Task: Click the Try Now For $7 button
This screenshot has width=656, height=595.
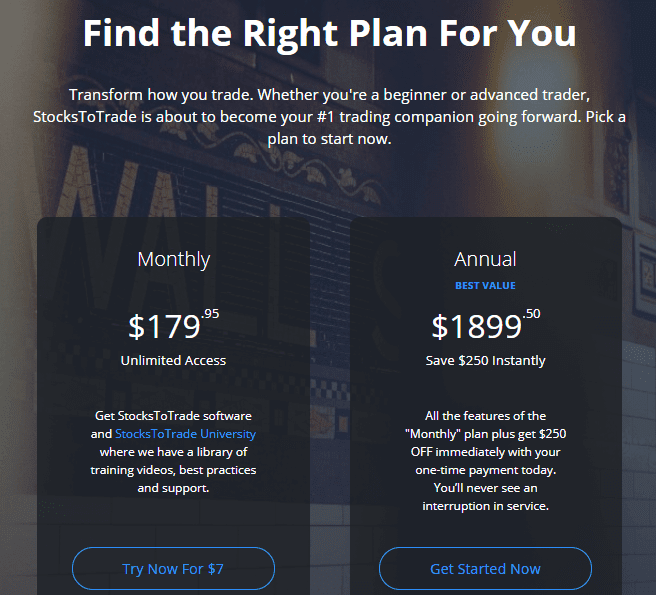Action: click(173, 568)
